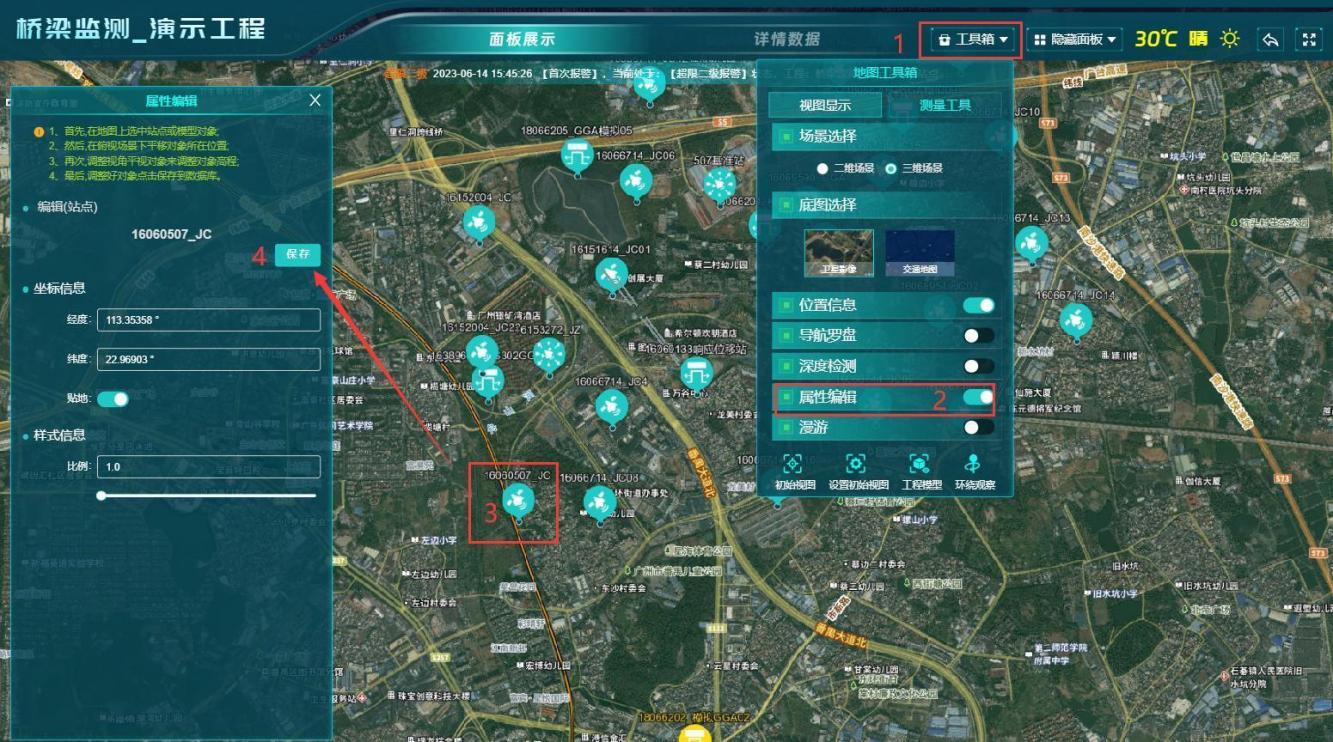The height and width of the screenshot is (742, 1333).
Task: Click the 保存 button
Action: click(x=298, y=254)
